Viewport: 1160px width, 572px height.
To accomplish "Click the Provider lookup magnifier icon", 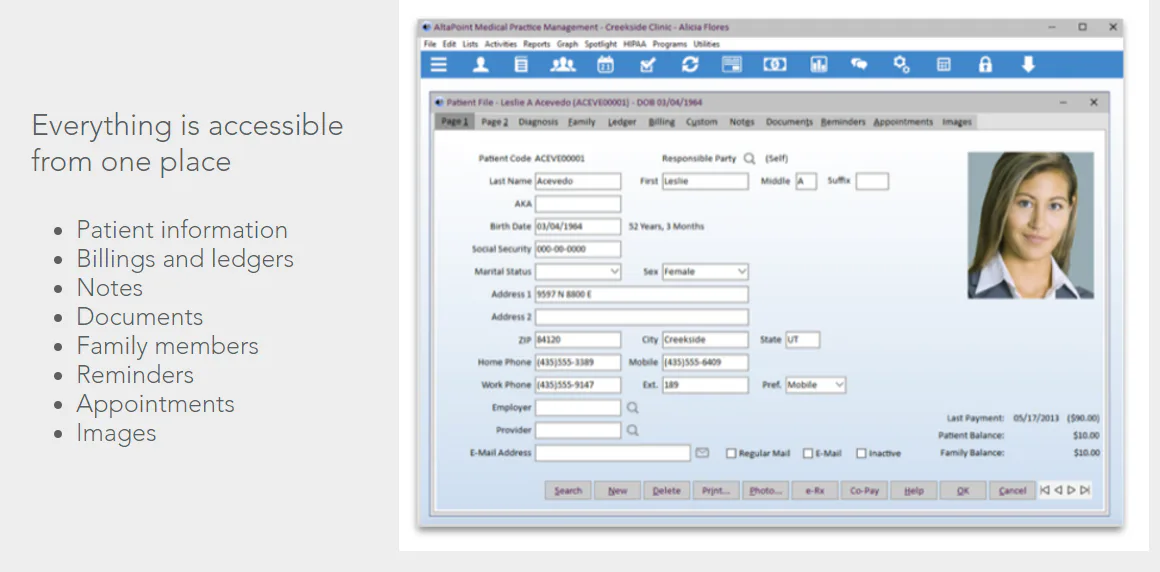I will pyautogui.click(x=633, y=430).
